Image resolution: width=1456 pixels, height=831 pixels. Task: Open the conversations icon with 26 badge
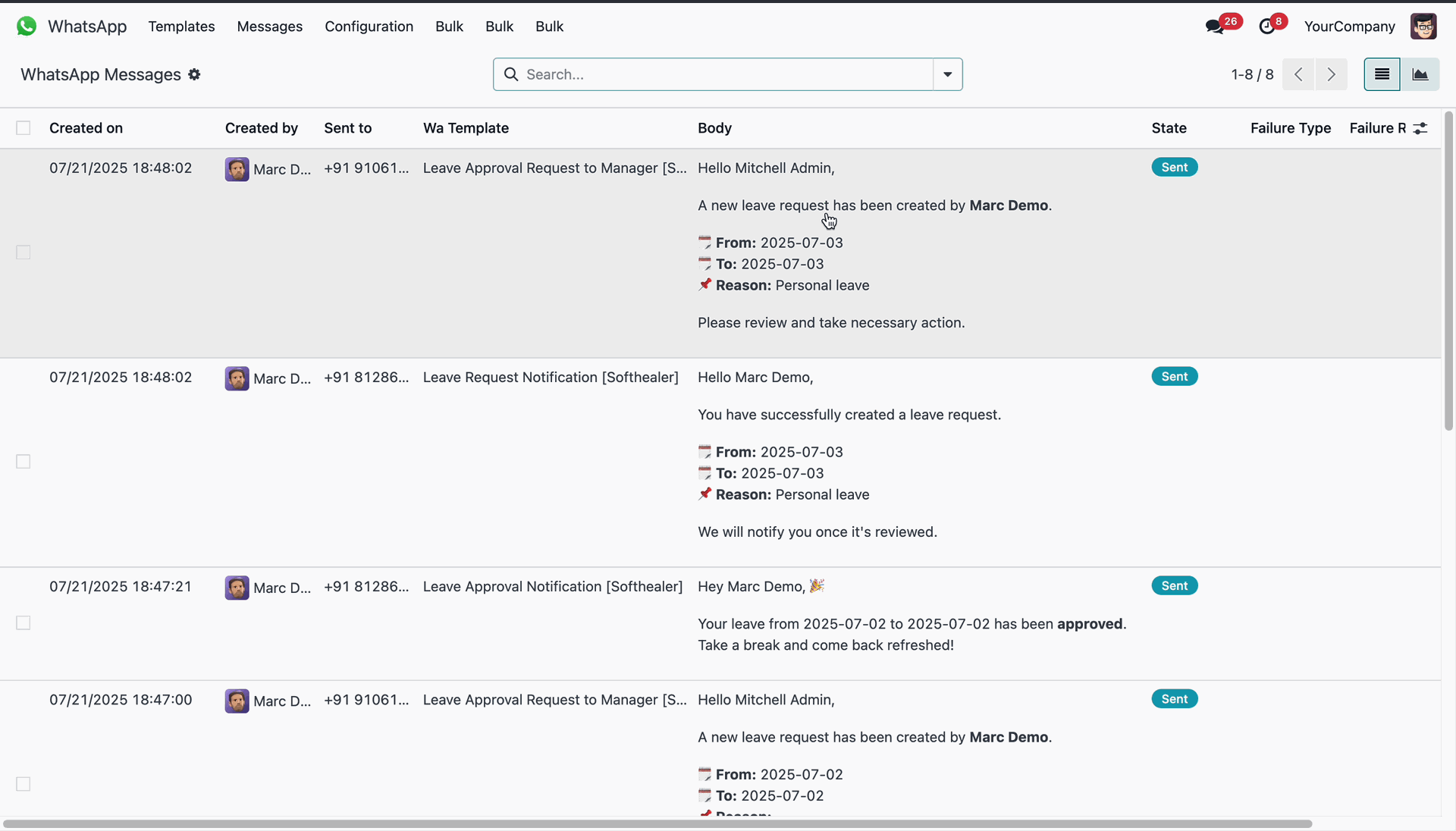(x=1215, y=27)
